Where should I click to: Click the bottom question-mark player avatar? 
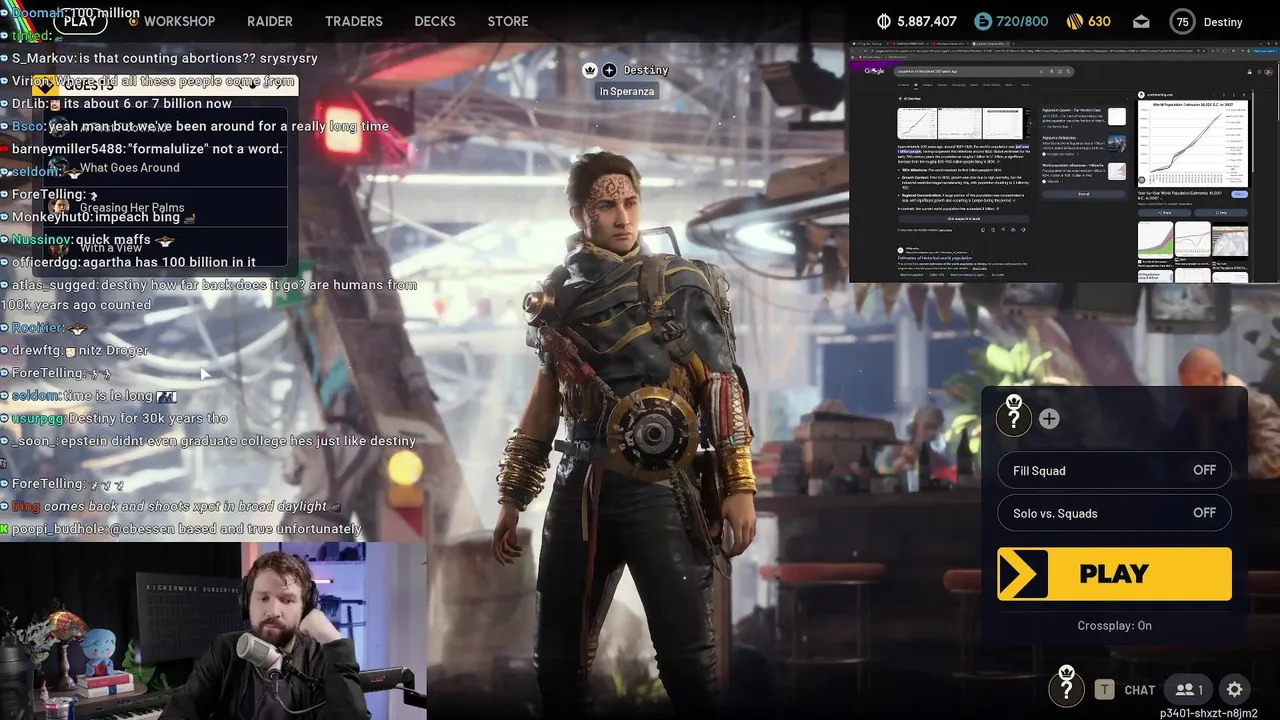click(x=1066, y=688)
